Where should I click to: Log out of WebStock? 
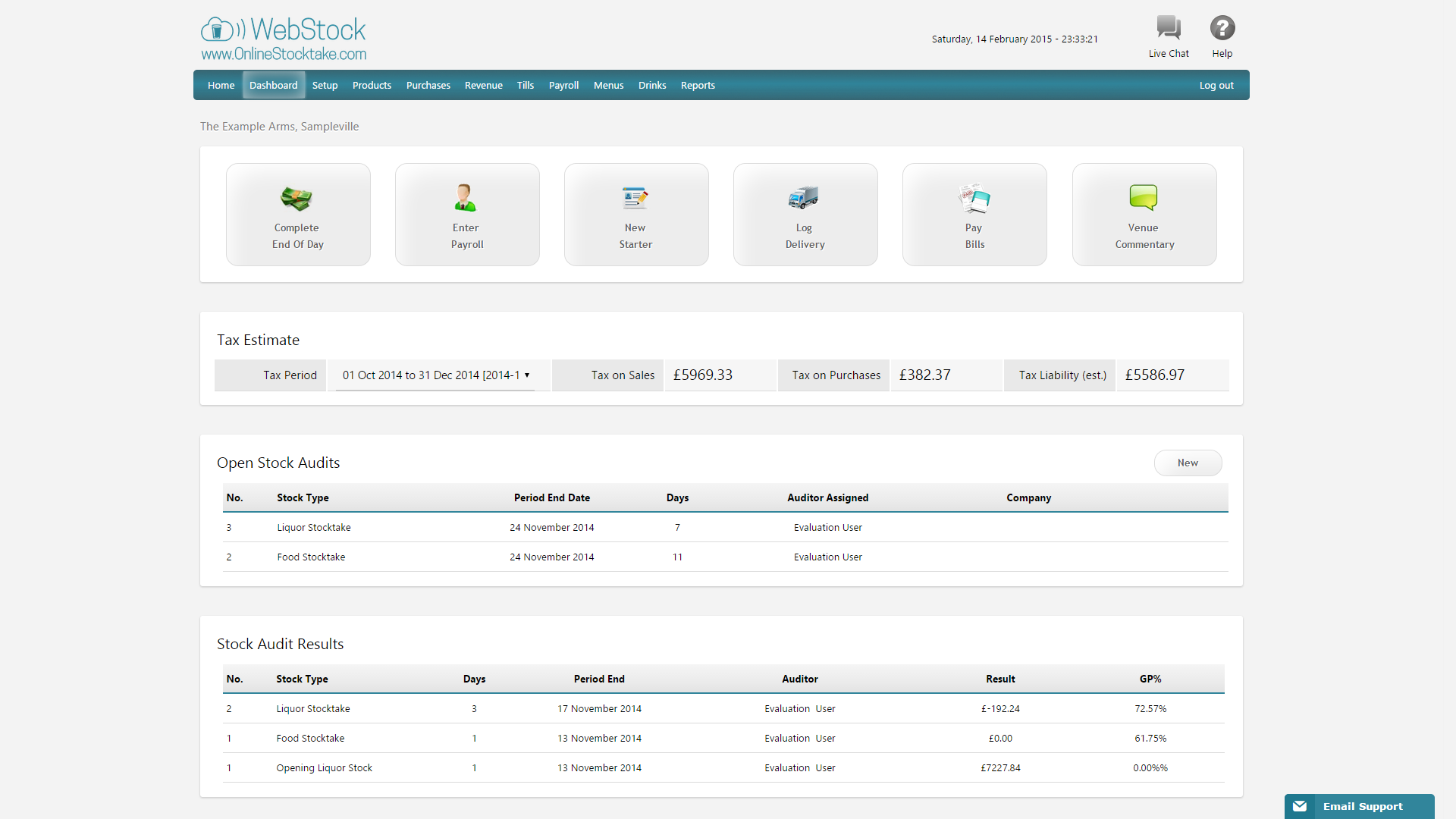(x=1216, y=85)
